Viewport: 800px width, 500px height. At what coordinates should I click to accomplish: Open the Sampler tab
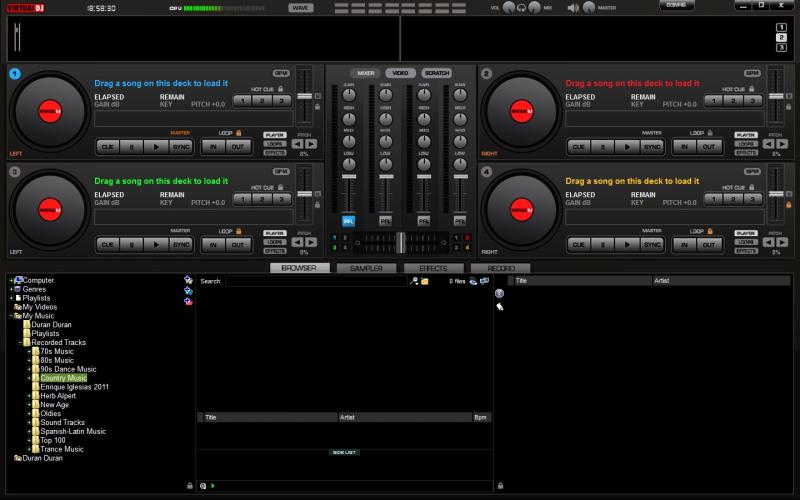(366, 268)
